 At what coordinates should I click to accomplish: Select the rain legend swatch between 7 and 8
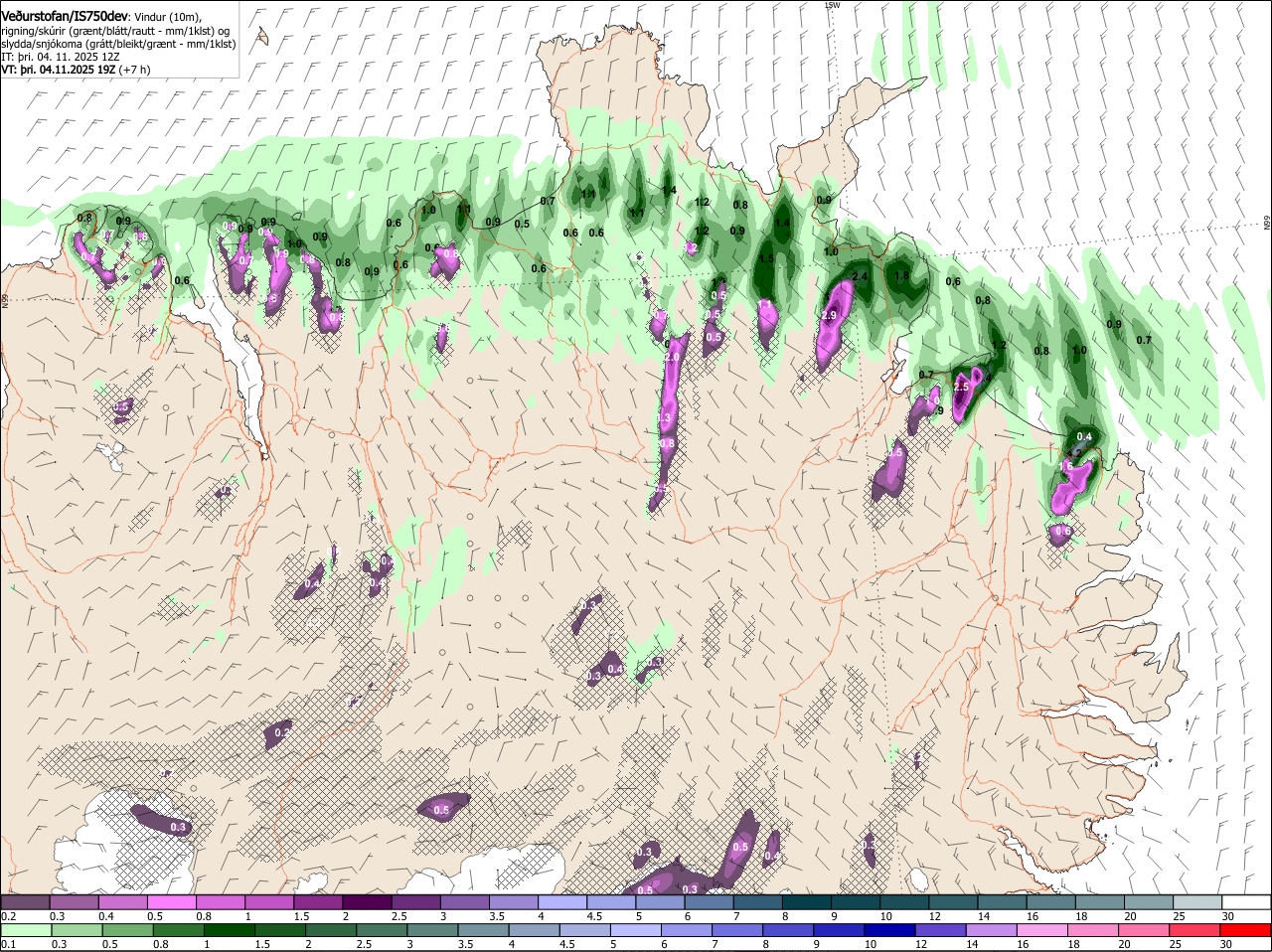coord(738,930)
